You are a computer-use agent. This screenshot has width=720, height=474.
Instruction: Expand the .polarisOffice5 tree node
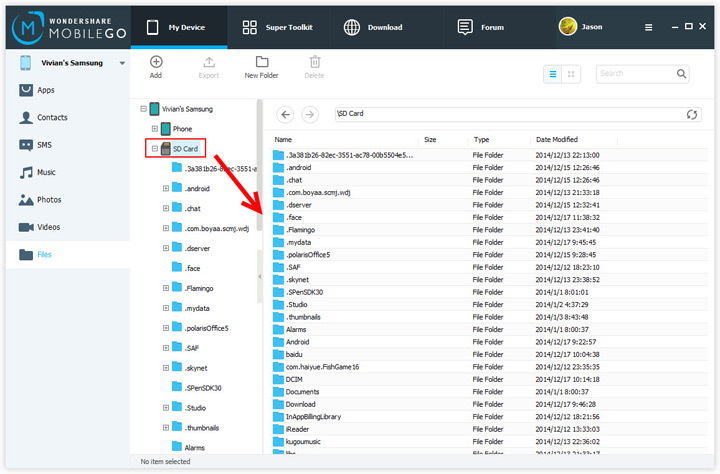coord(166,328)
